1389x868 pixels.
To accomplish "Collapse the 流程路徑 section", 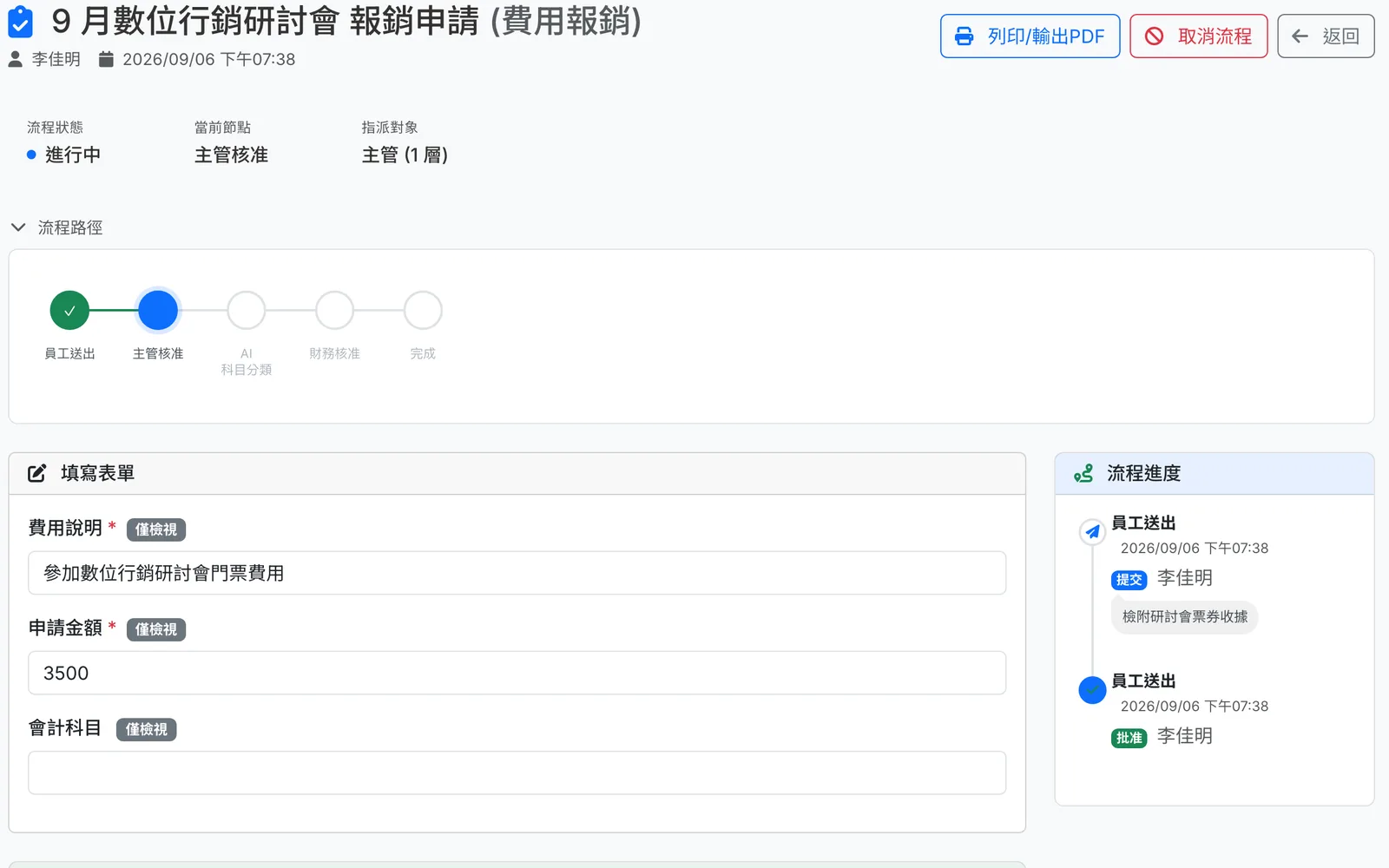I will click(x=56, y=227).
